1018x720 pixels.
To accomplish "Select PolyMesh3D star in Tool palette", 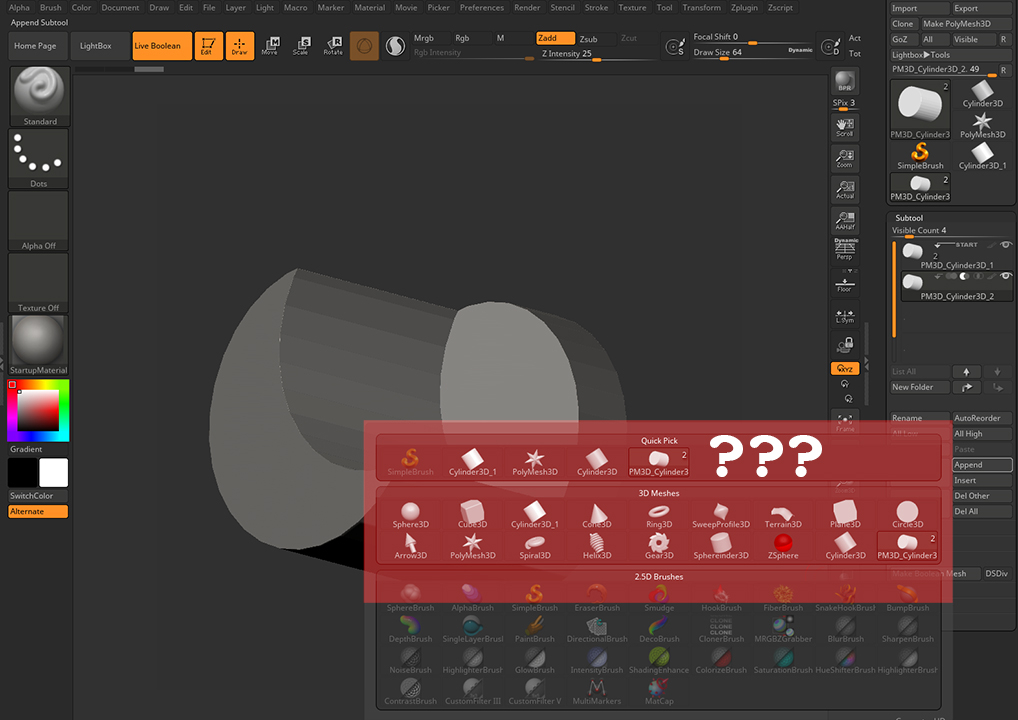I will point(982,125).
